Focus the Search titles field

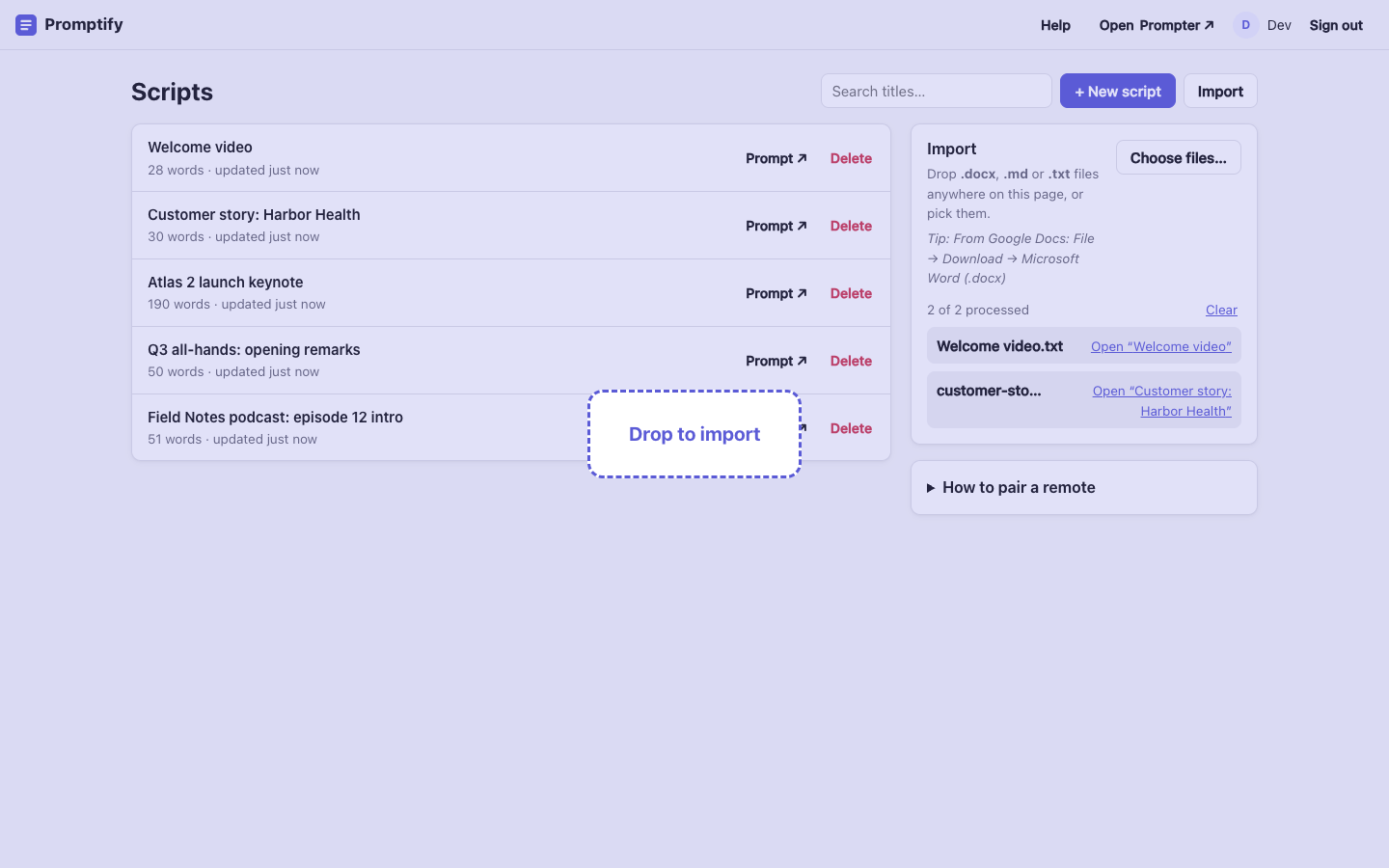936,91
